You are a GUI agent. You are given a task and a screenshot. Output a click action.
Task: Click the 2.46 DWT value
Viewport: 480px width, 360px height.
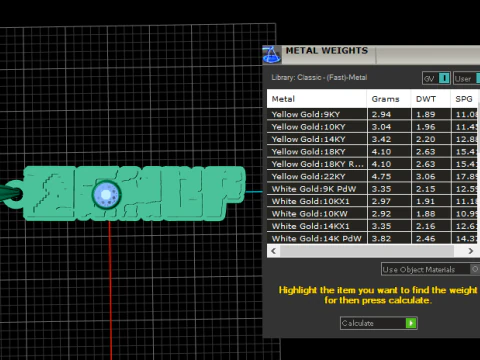point(425,238)
